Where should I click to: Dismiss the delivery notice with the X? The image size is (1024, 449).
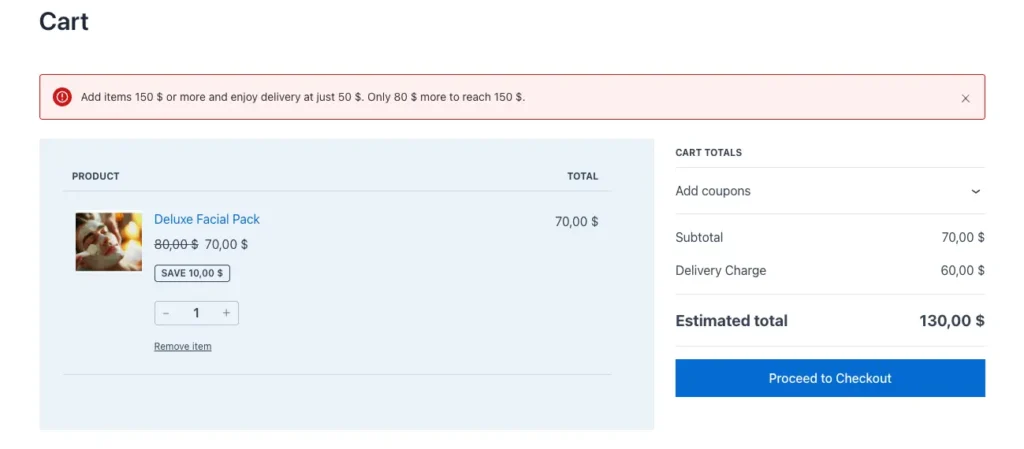(965, 98)
